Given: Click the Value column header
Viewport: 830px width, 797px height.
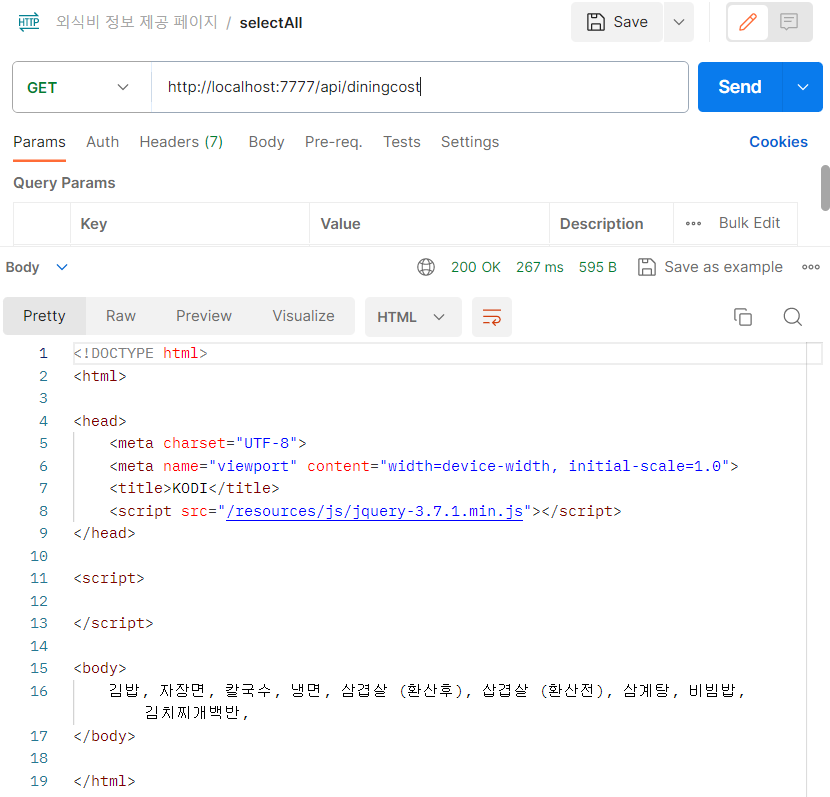Looking at the screenshot, I should coord(340,224).
